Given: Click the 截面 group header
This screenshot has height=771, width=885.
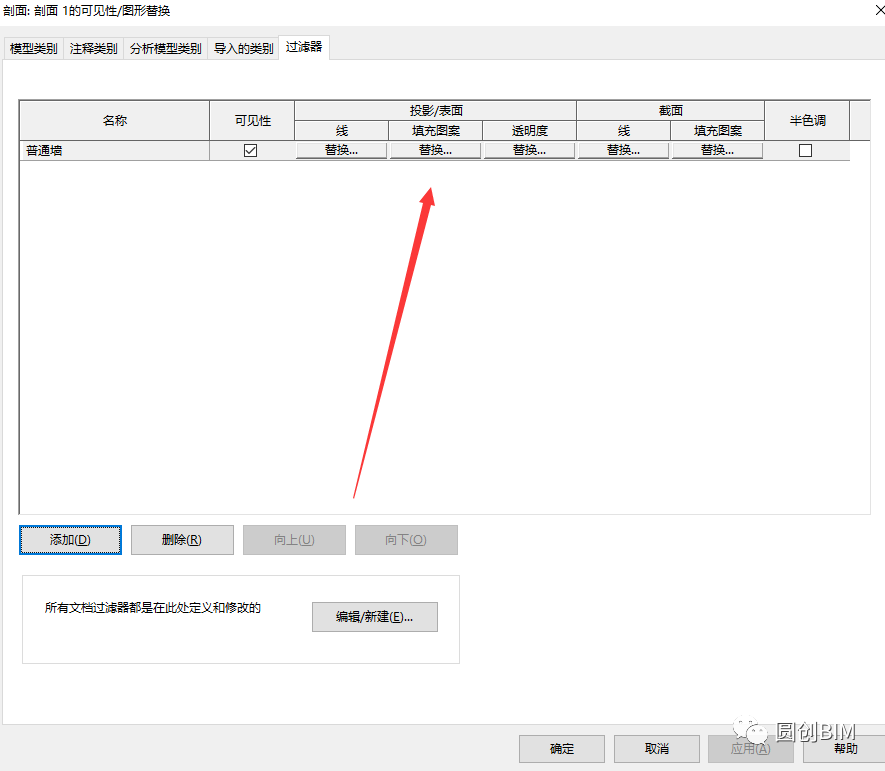Looking at the screenshot, I should tap(671, 111).
